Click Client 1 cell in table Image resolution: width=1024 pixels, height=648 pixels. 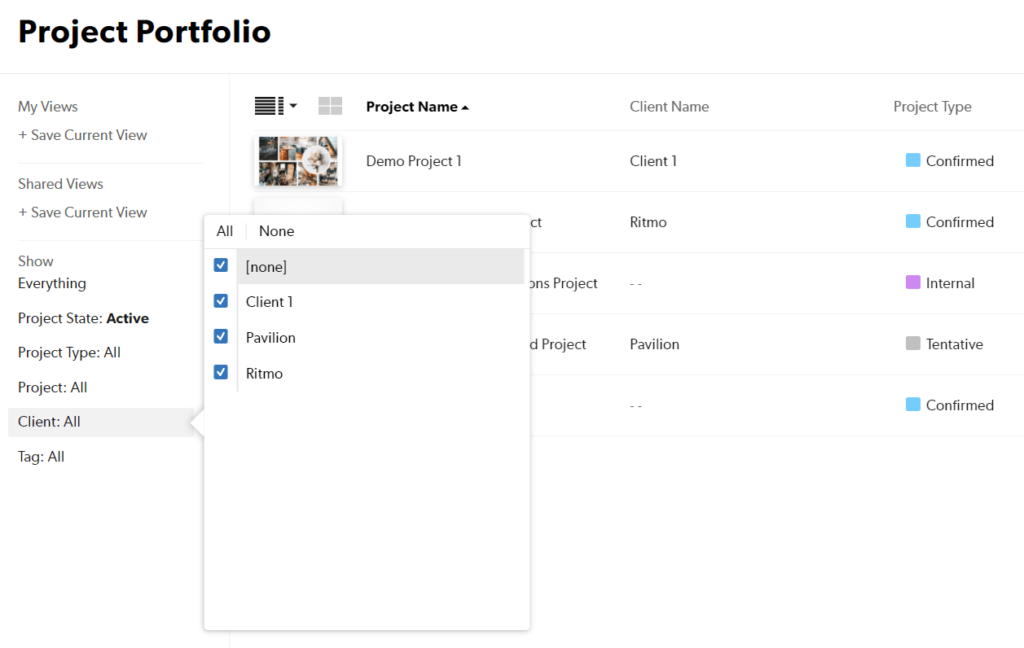point(653,161)
